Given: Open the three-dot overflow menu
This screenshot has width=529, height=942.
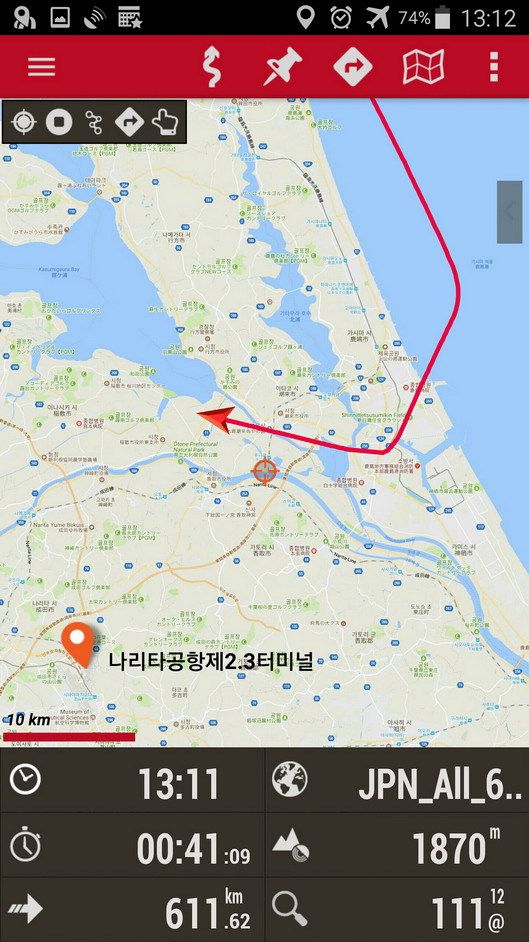Looking at the screenshot, I should 494,67.
